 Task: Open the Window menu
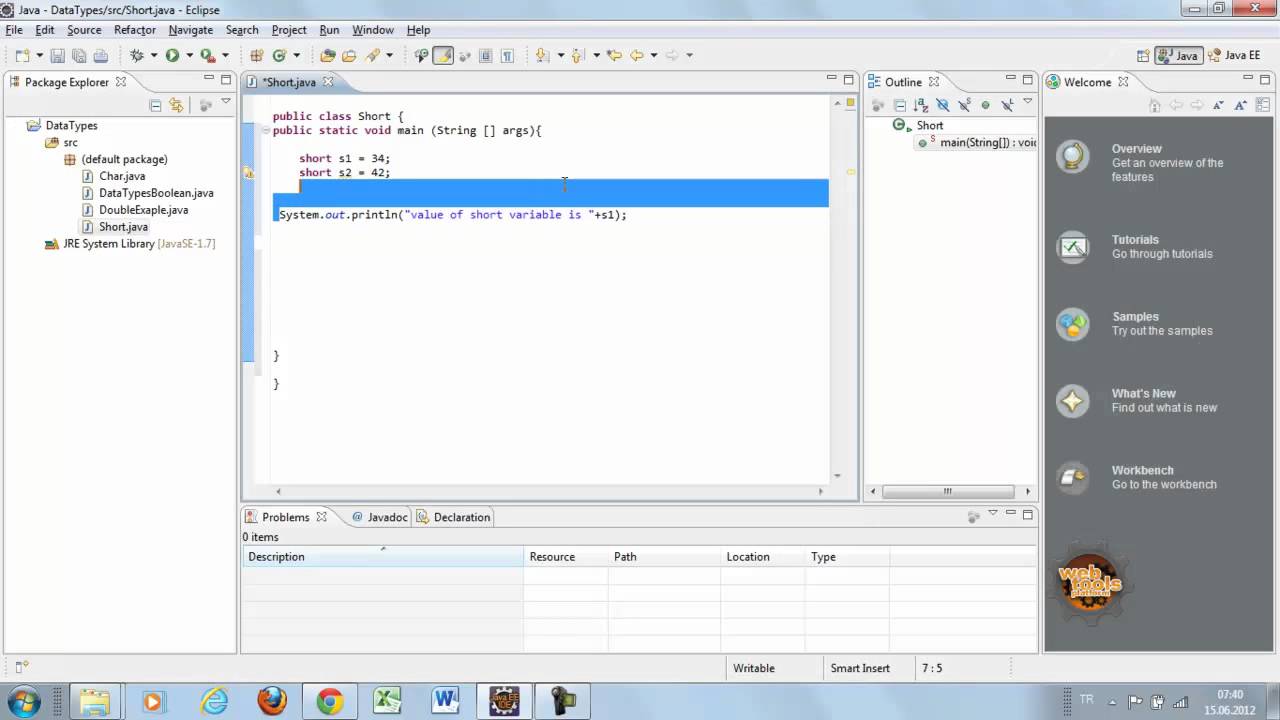click(373, 30)
